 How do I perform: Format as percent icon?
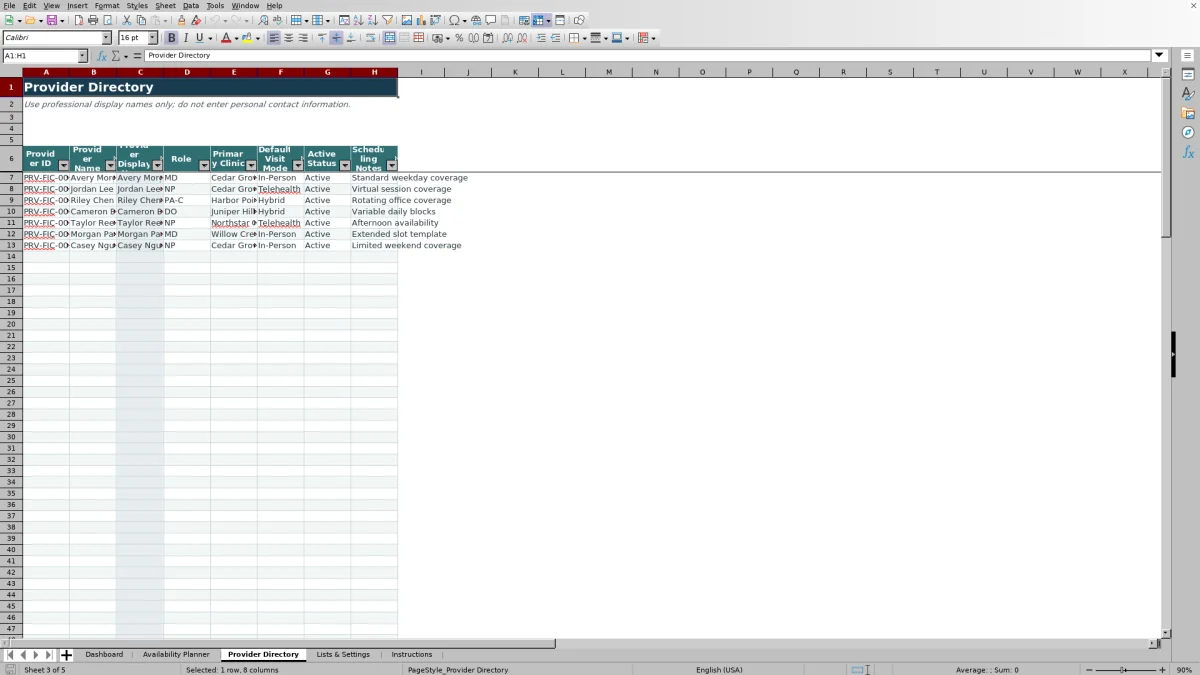point(459,38)
